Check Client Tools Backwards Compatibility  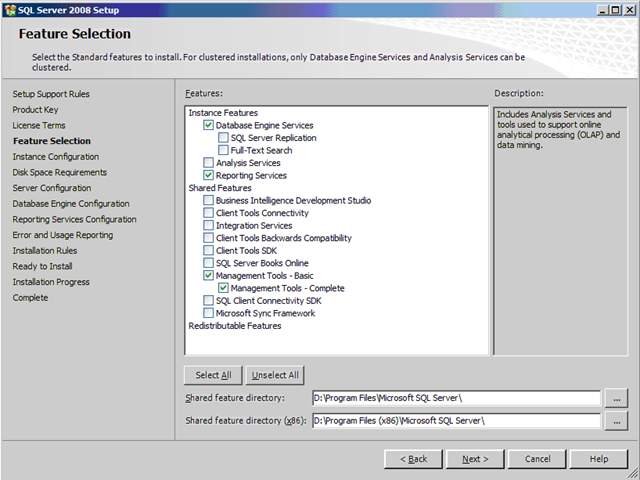pos(208,238)
